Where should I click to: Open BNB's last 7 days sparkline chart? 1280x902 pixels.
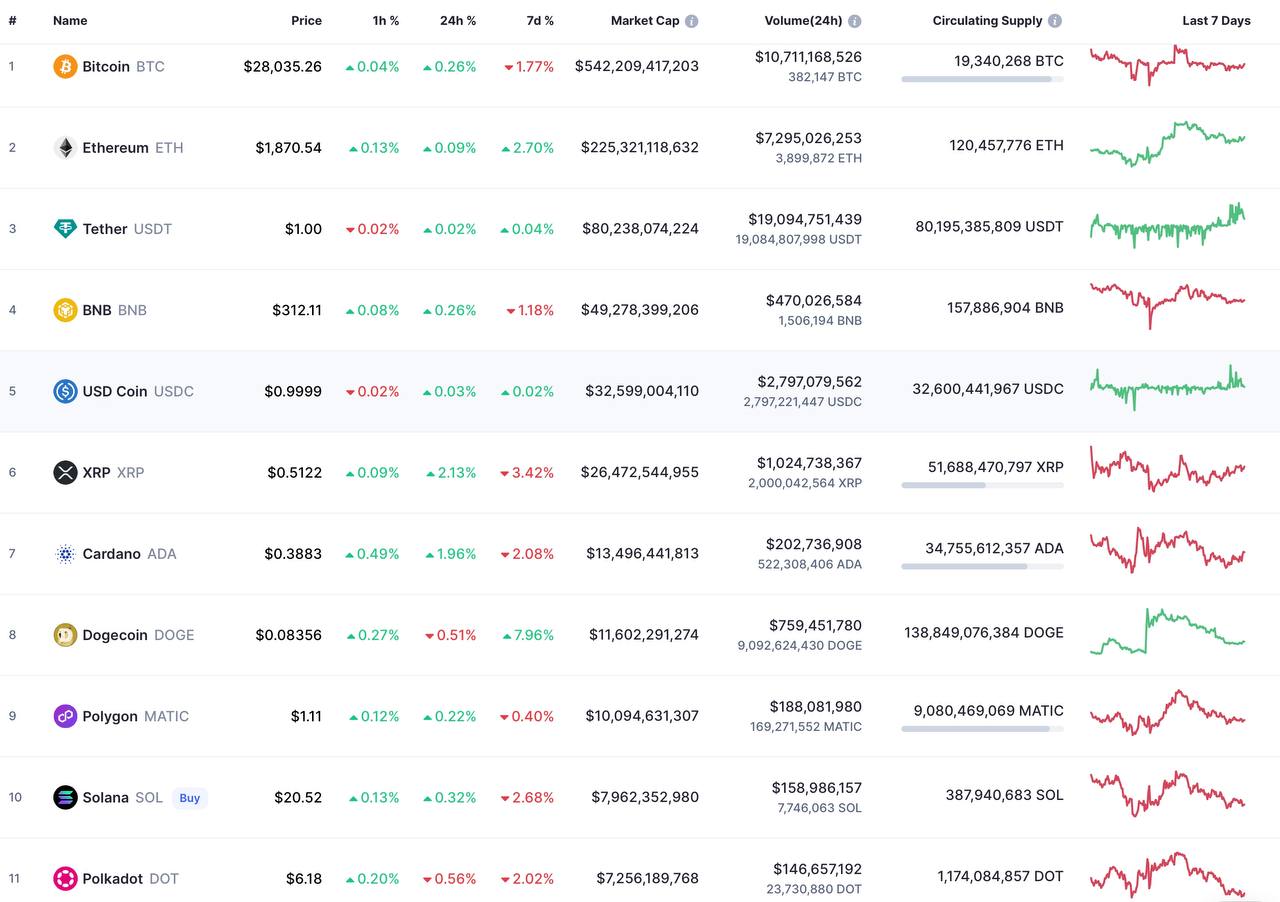tap(1167, 302)
